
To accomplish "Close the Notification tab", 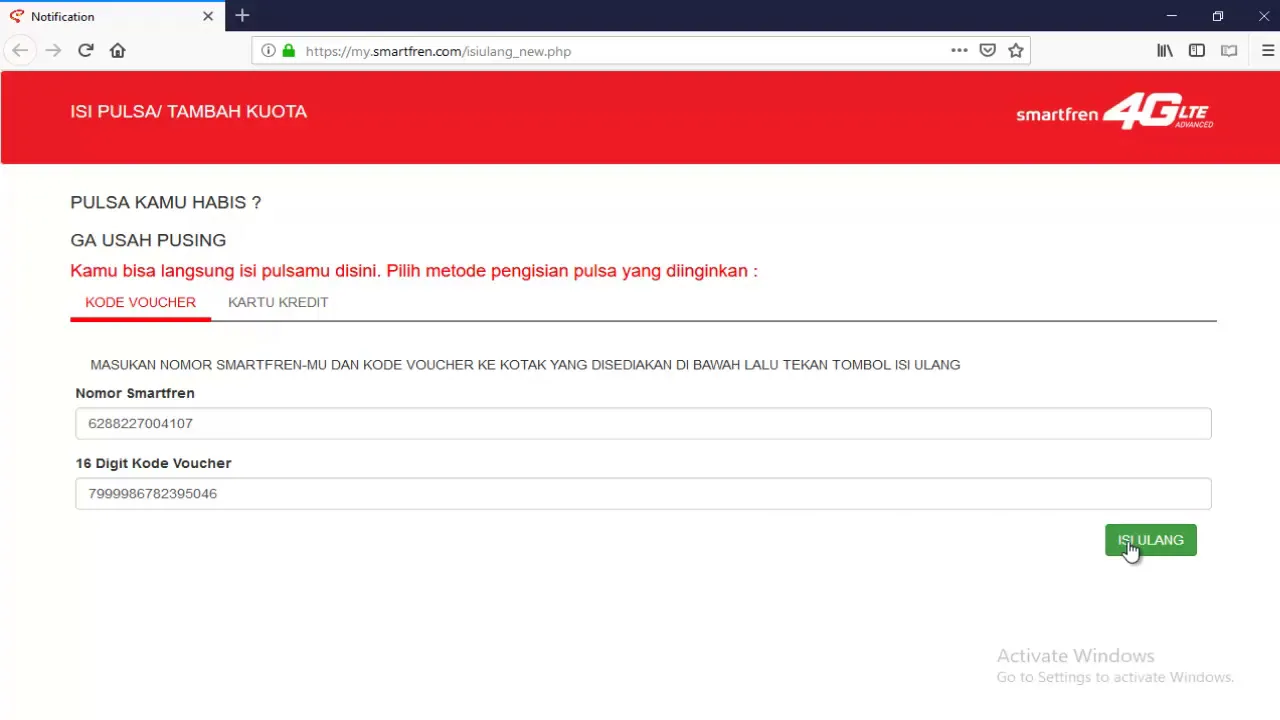I will click(x=208, y=16).
